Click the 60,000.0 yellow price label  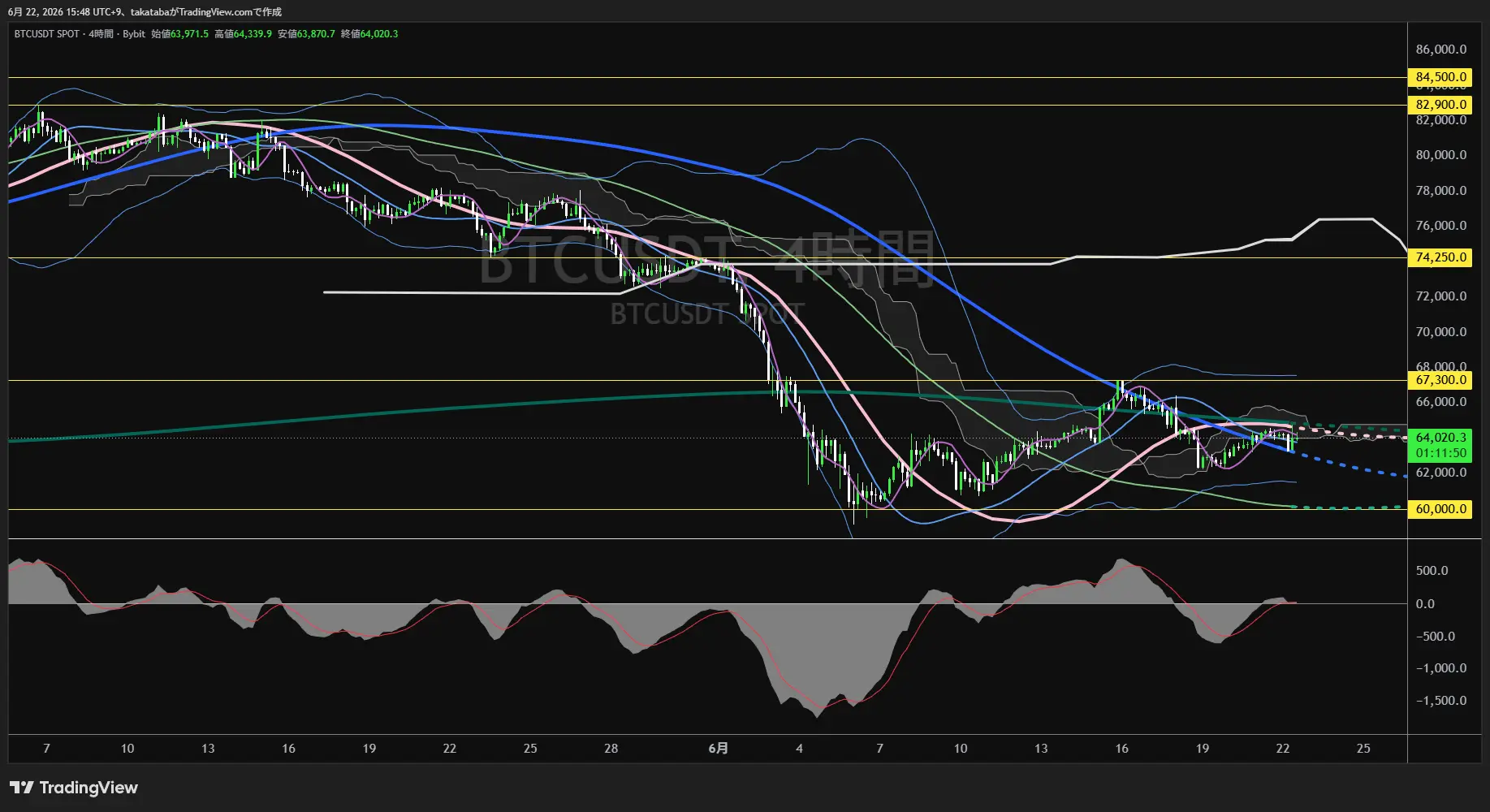1440,509
